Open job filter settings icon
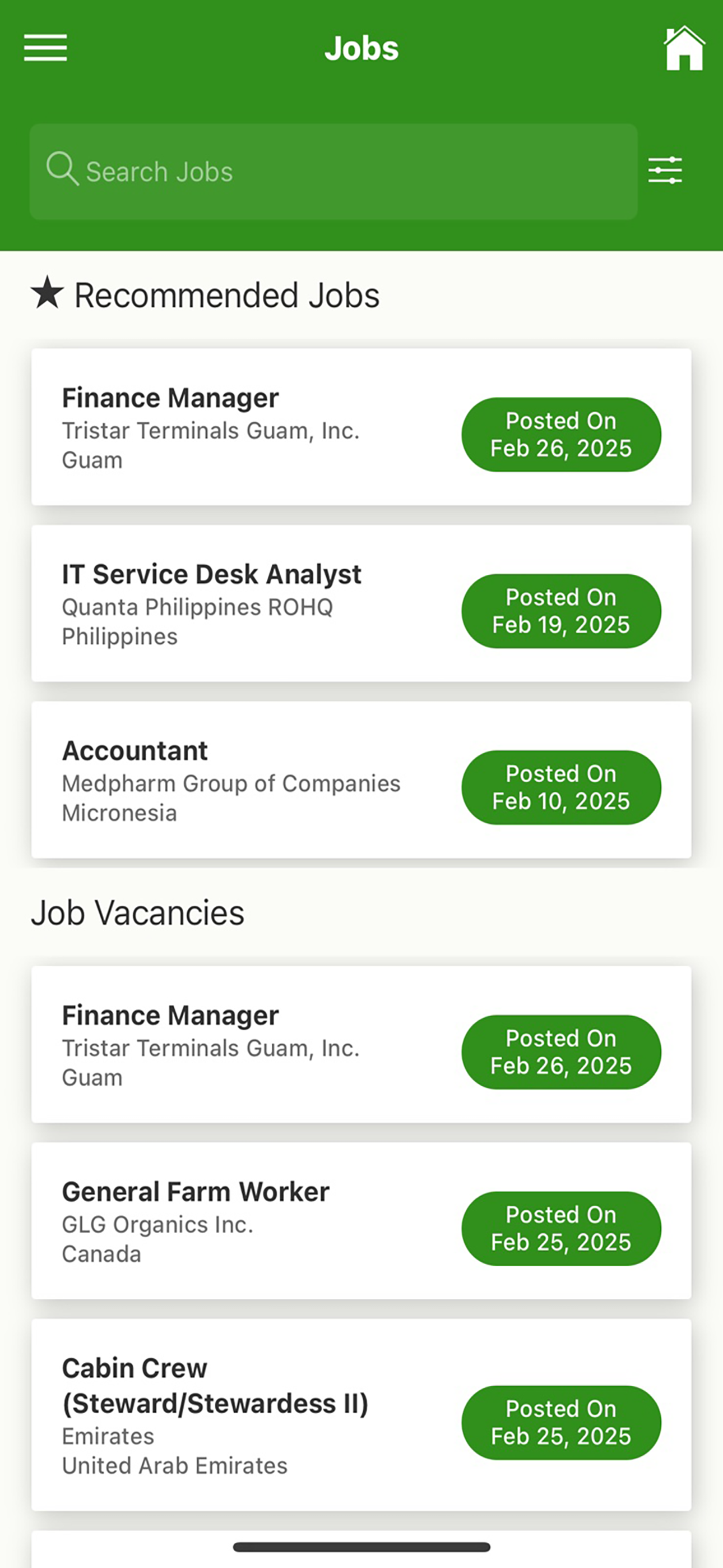 point(665,170)
